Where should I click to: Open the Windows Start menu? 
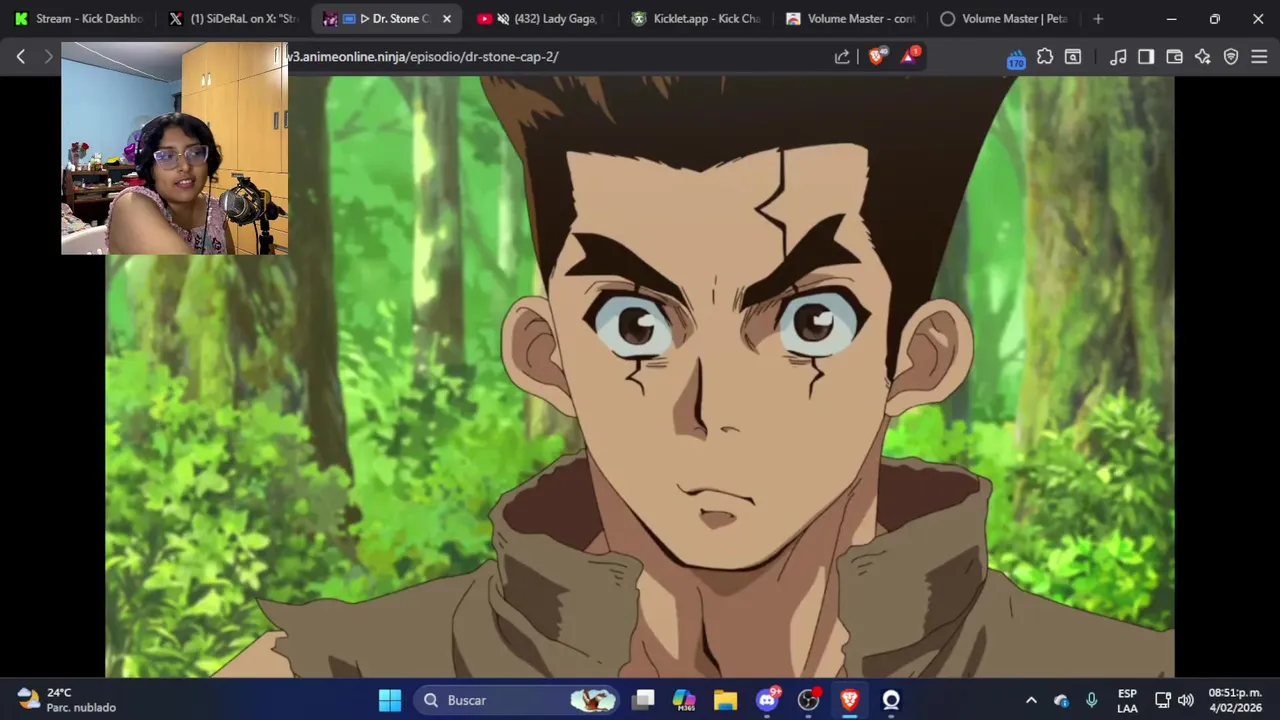point(390,700)
